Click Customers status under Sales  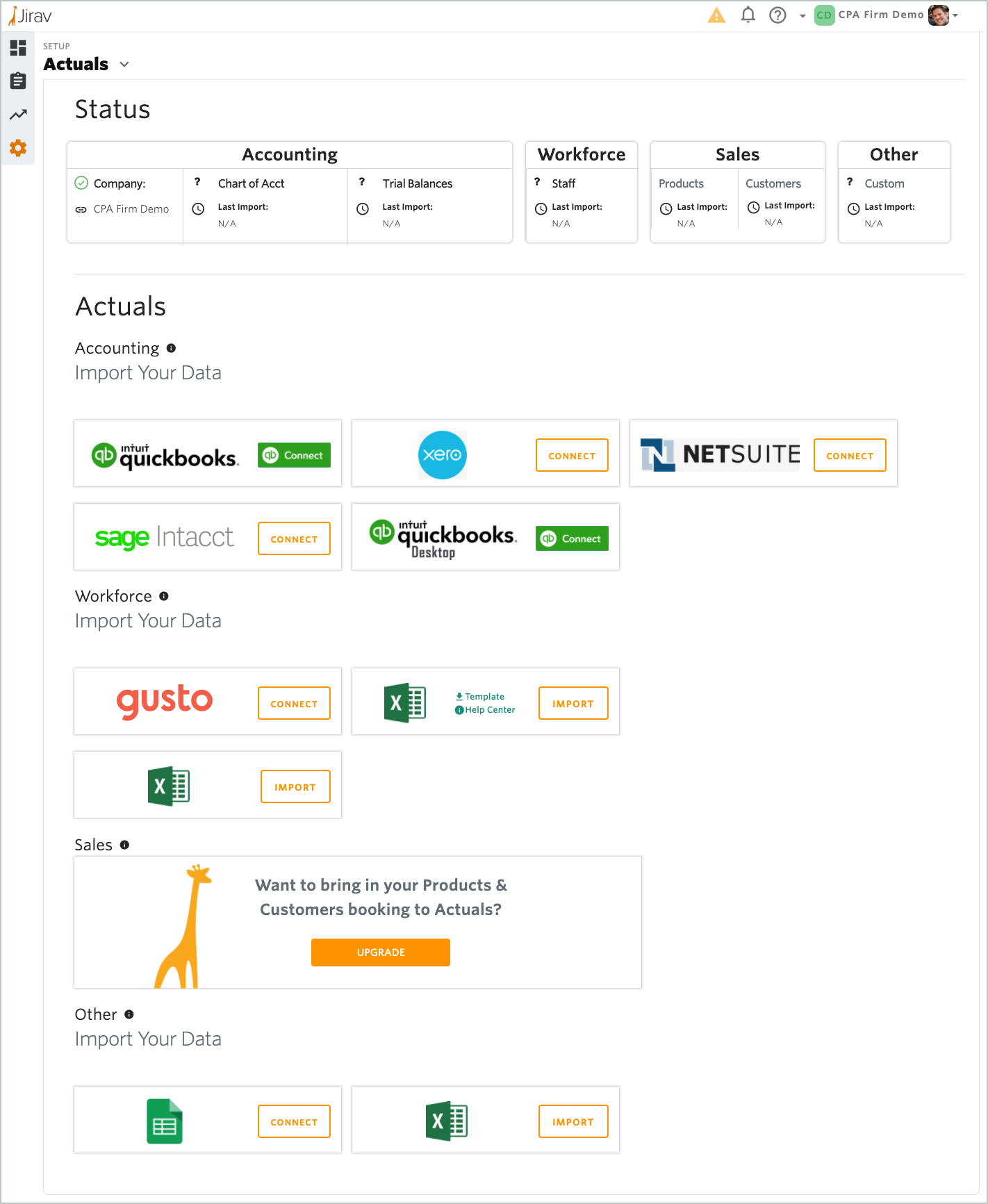pyautogui.click(x=773, y=183)
